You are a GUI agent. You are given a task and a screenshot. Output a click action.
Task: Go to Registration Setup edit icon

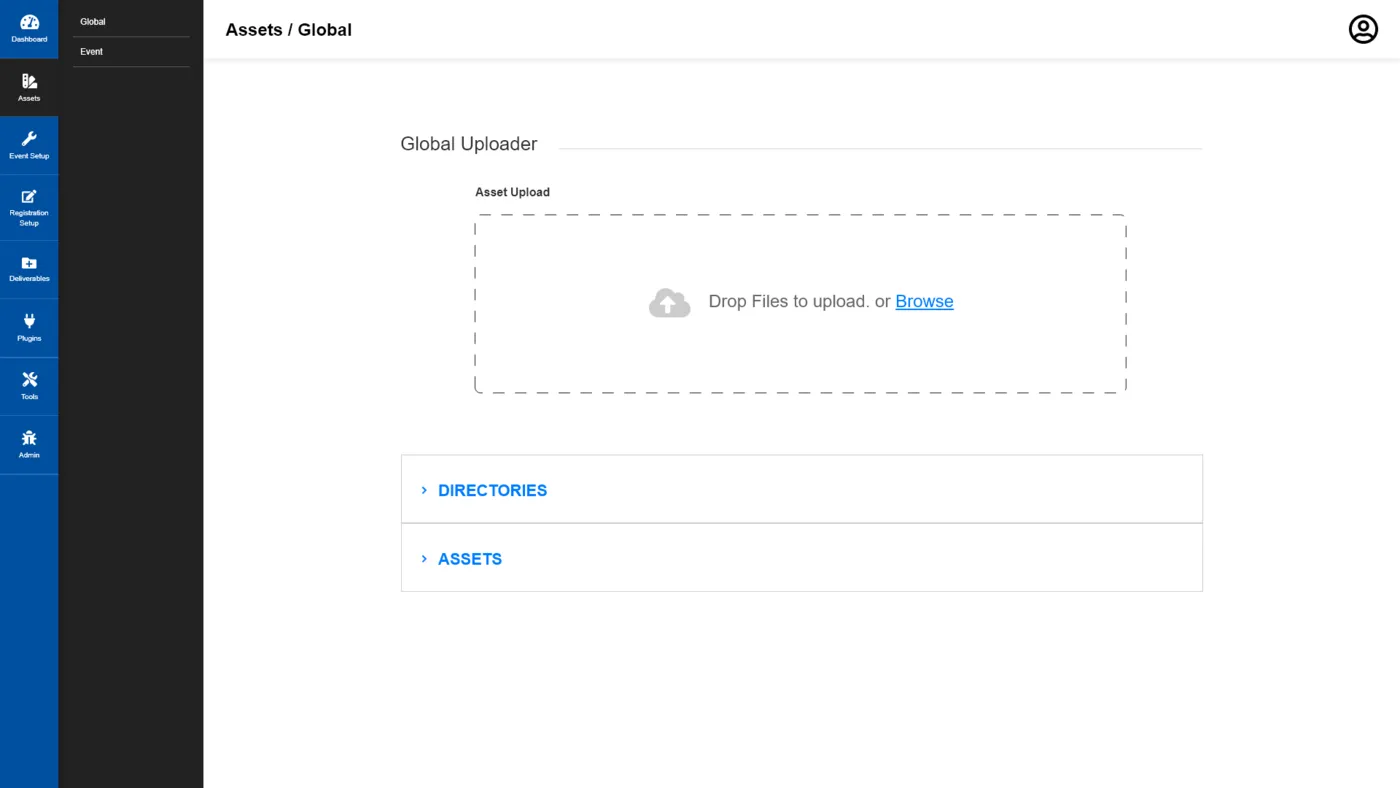click(29, 196)
